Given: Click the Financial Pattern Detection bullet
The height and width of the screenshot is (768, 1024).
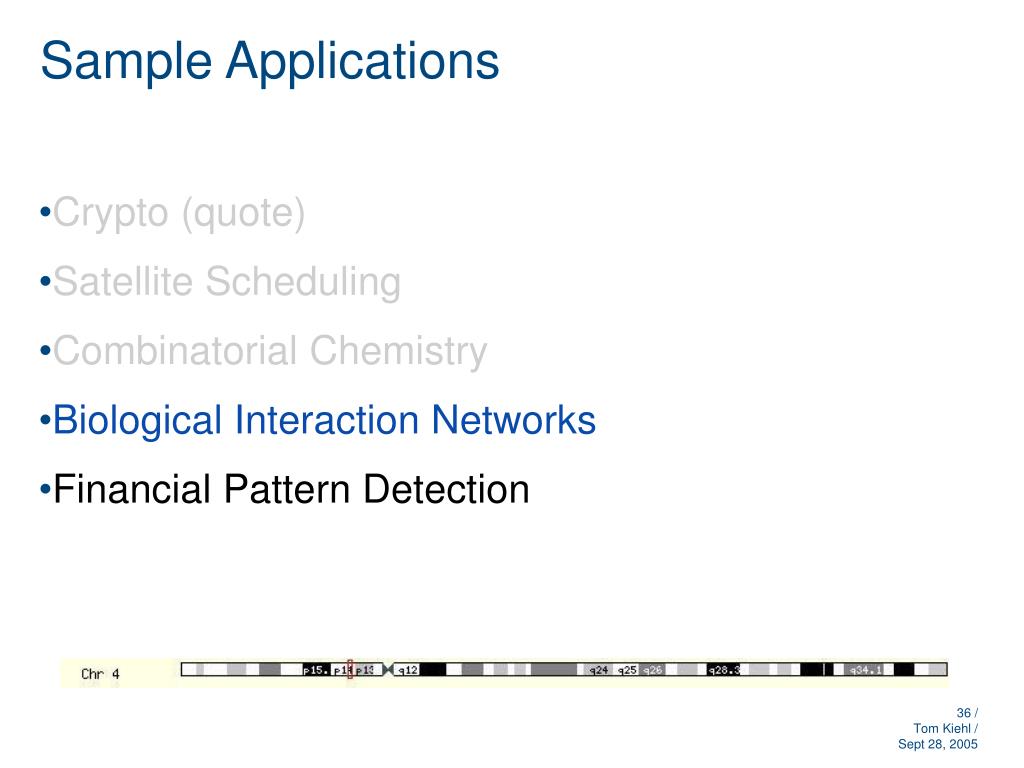Looking at the screenshot, I should (291, 489).
